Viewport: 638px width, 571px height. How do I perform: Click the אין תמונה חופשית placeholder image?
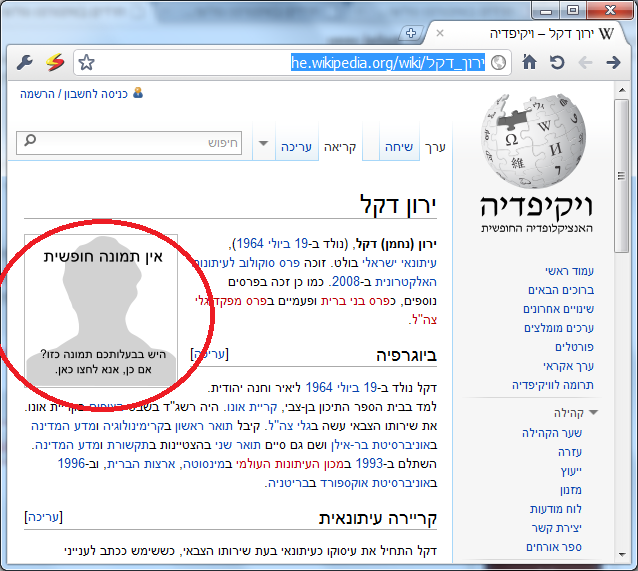click(101, 311)
